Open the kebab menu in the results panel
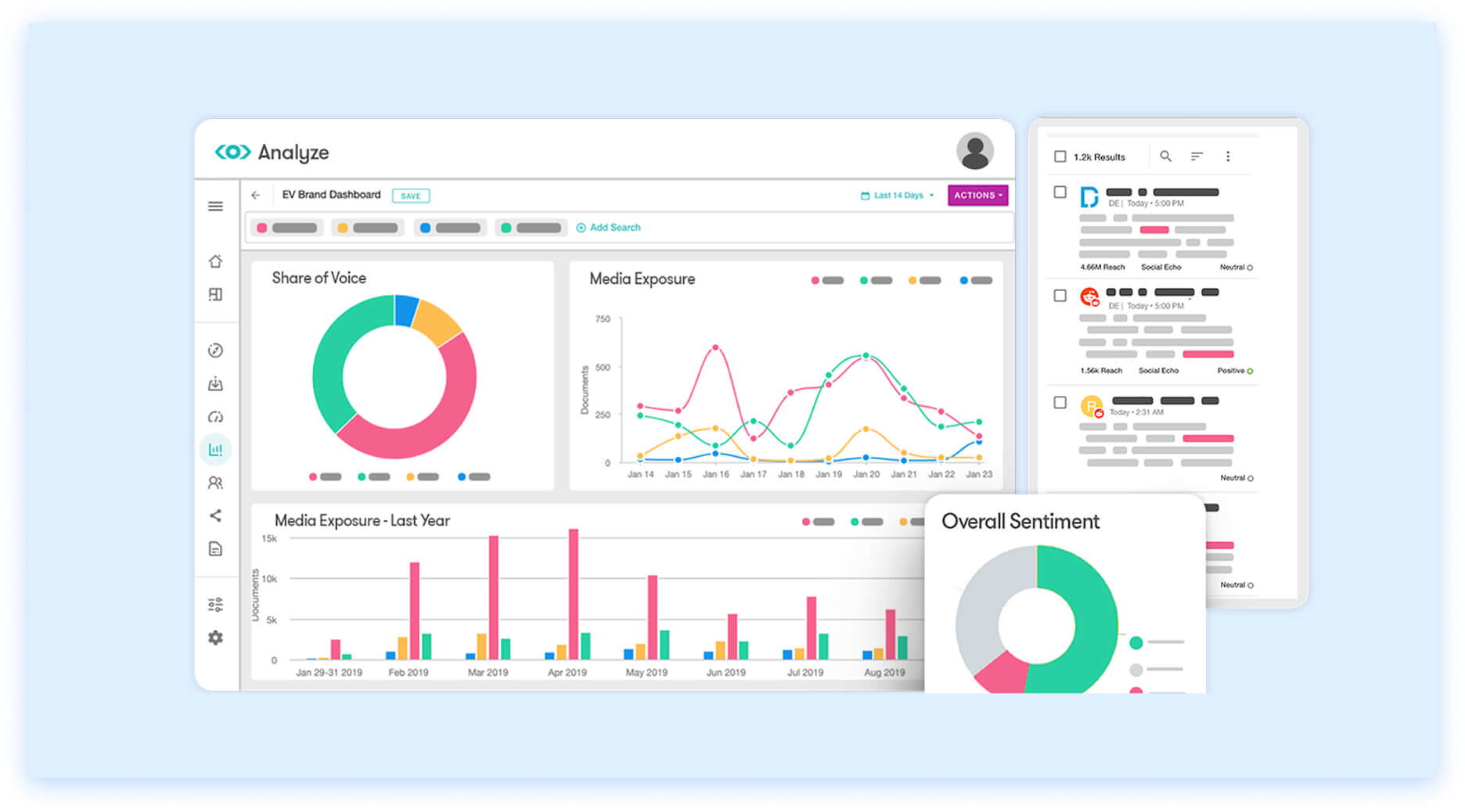1465x812 pixels. 1229,156
